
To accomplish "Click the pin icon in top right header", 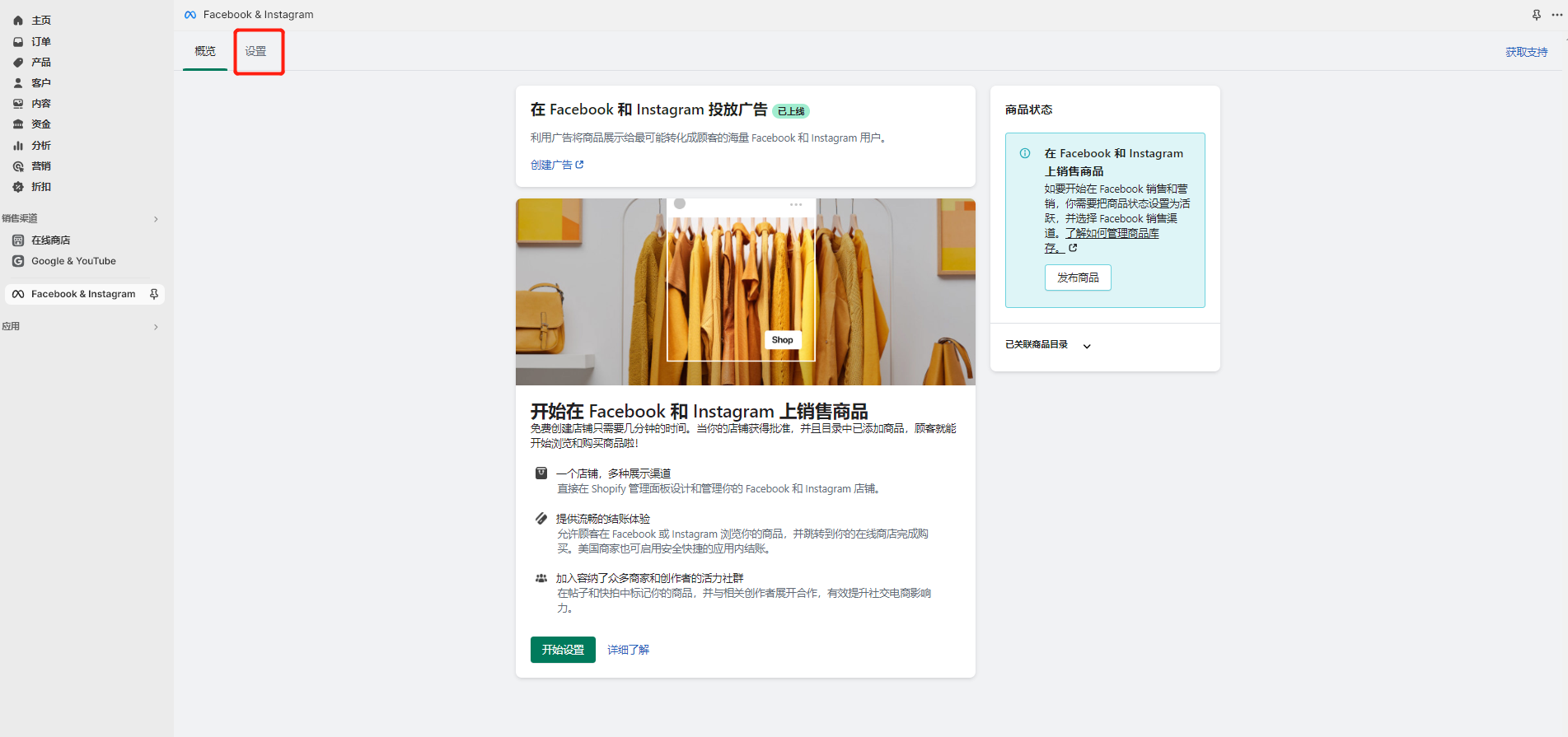I will pyautogui.click(x=1537, y=15).
